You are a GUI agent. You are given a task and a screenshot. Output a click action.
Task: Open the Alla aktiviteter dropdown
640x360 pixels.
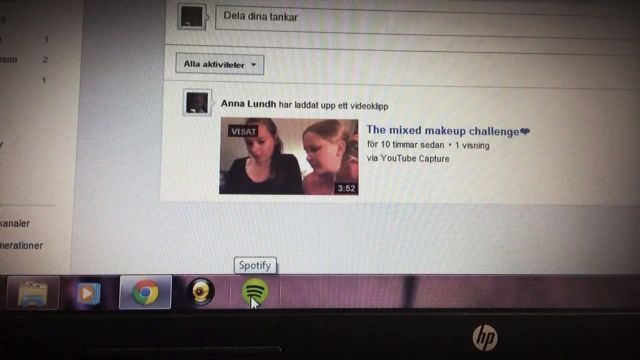click(220, 64)
